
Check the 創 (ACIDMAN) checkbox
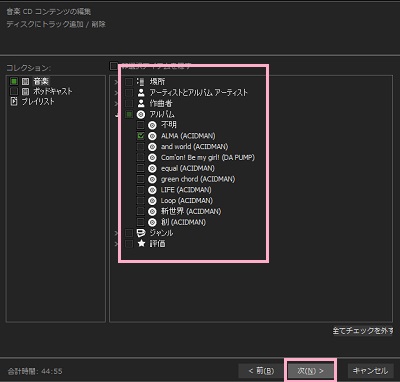coord(141,222)
